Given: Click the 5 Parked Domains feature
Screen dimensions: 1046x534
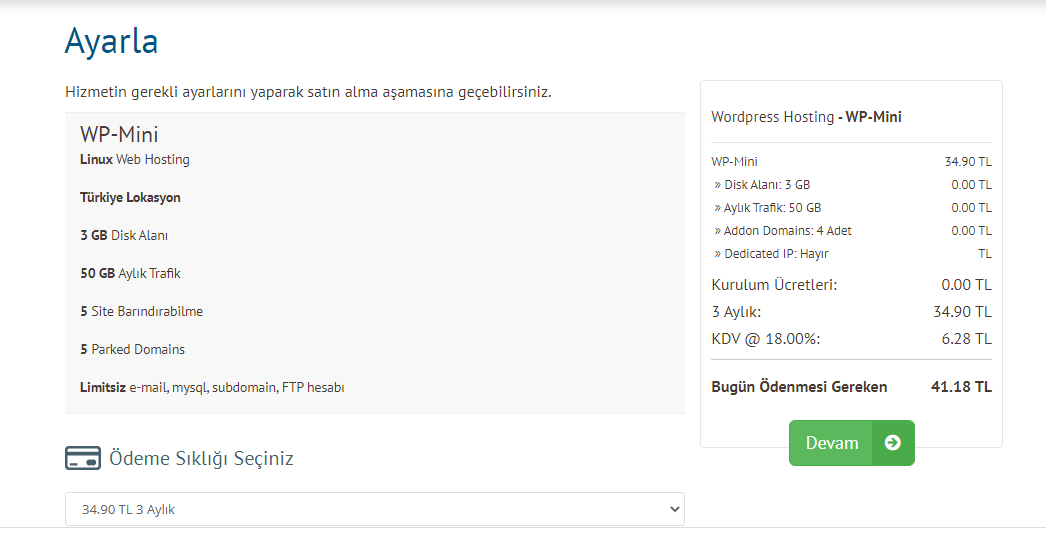Looking at the screenshot, I should tap(132, 350).
